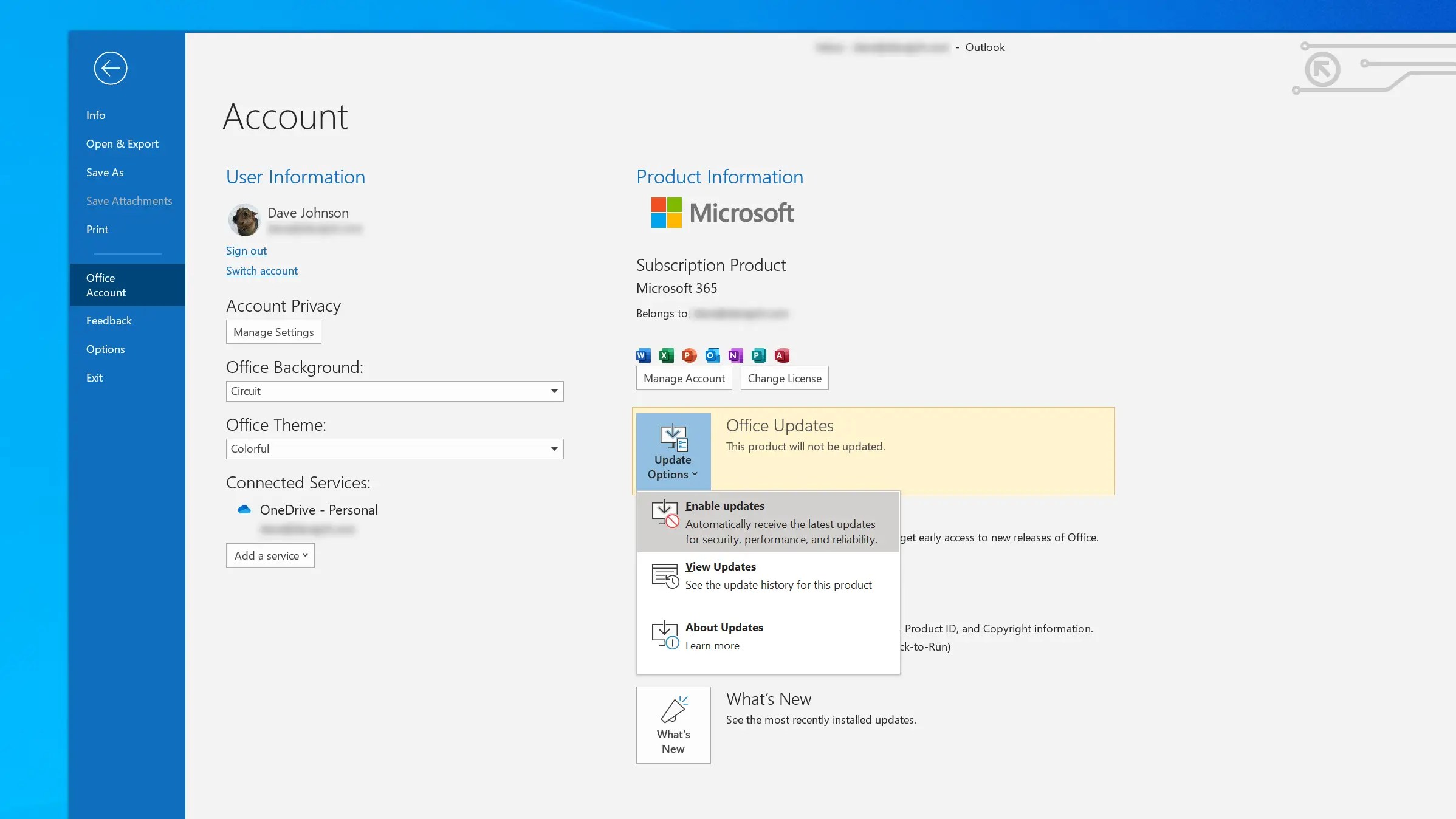This screenshot has width=1456, height=819.
Task: Collapse the Update Options dropdown button
Action: coord(673,451)
